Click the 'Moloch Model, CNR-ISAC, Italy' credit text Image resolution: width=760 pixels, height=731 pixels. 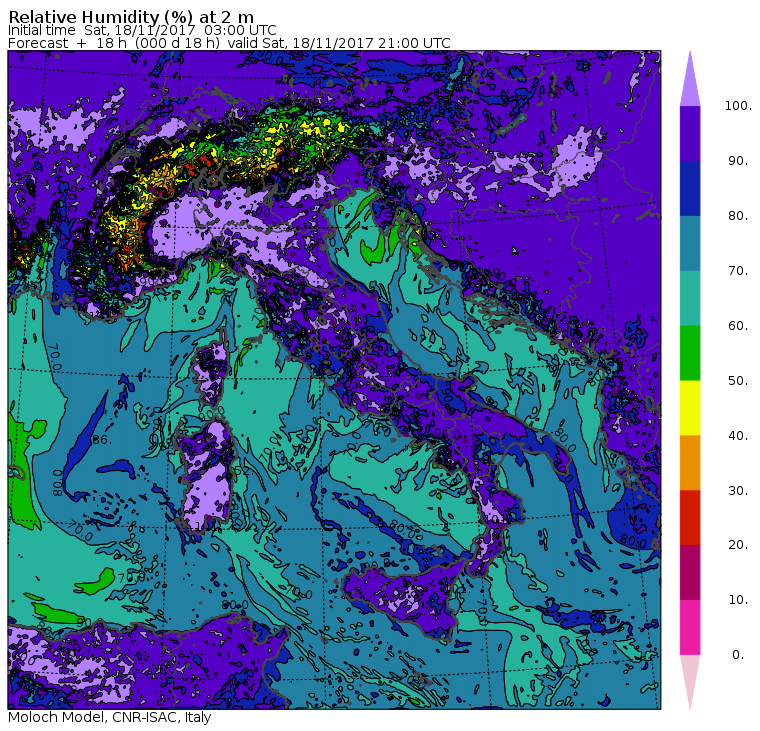(x=110, y=717)
